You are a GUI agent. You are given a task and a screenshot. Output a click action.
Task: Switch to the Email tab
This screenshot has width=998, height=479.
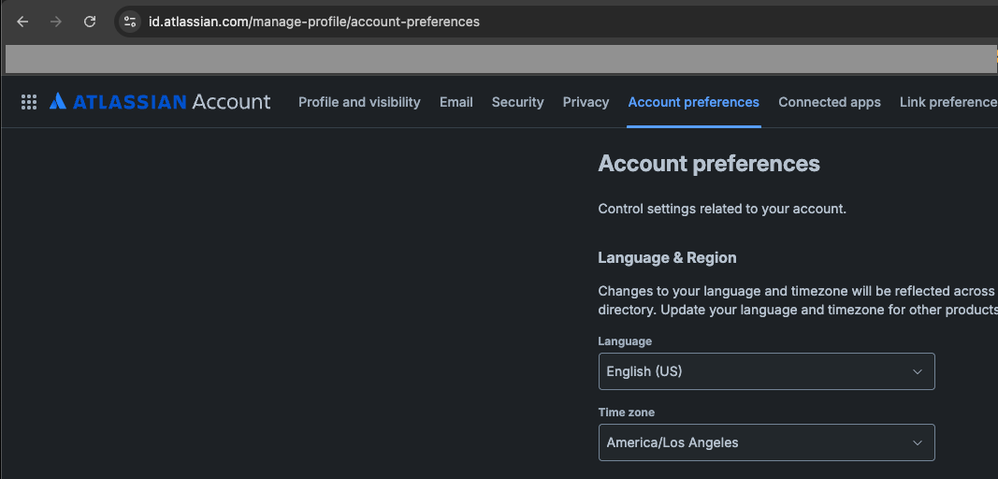tap(456, 102)
